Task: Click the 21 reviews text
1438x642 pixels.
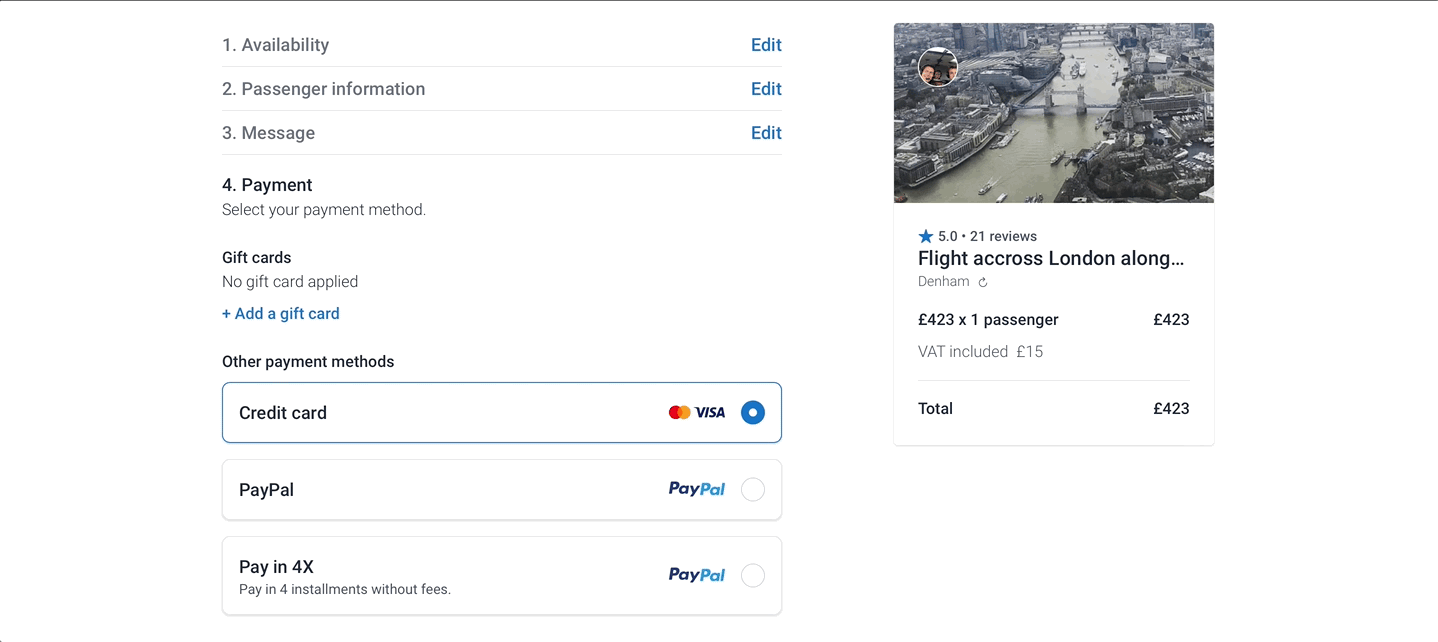Action: [1003, 236]
